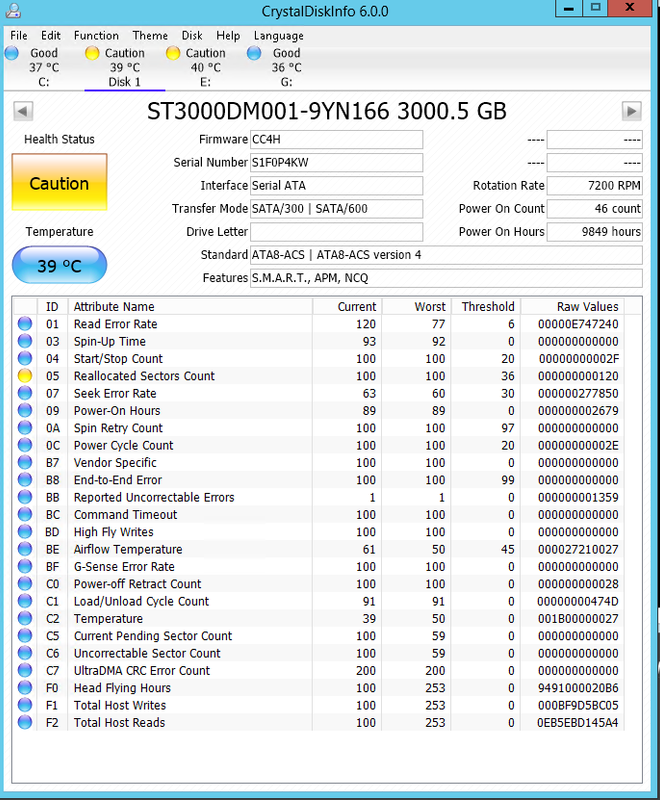Click status icon of Spin Retry Count row
Image resolution: width=660 pixels, height=800 pixels.
pos(24,428)
